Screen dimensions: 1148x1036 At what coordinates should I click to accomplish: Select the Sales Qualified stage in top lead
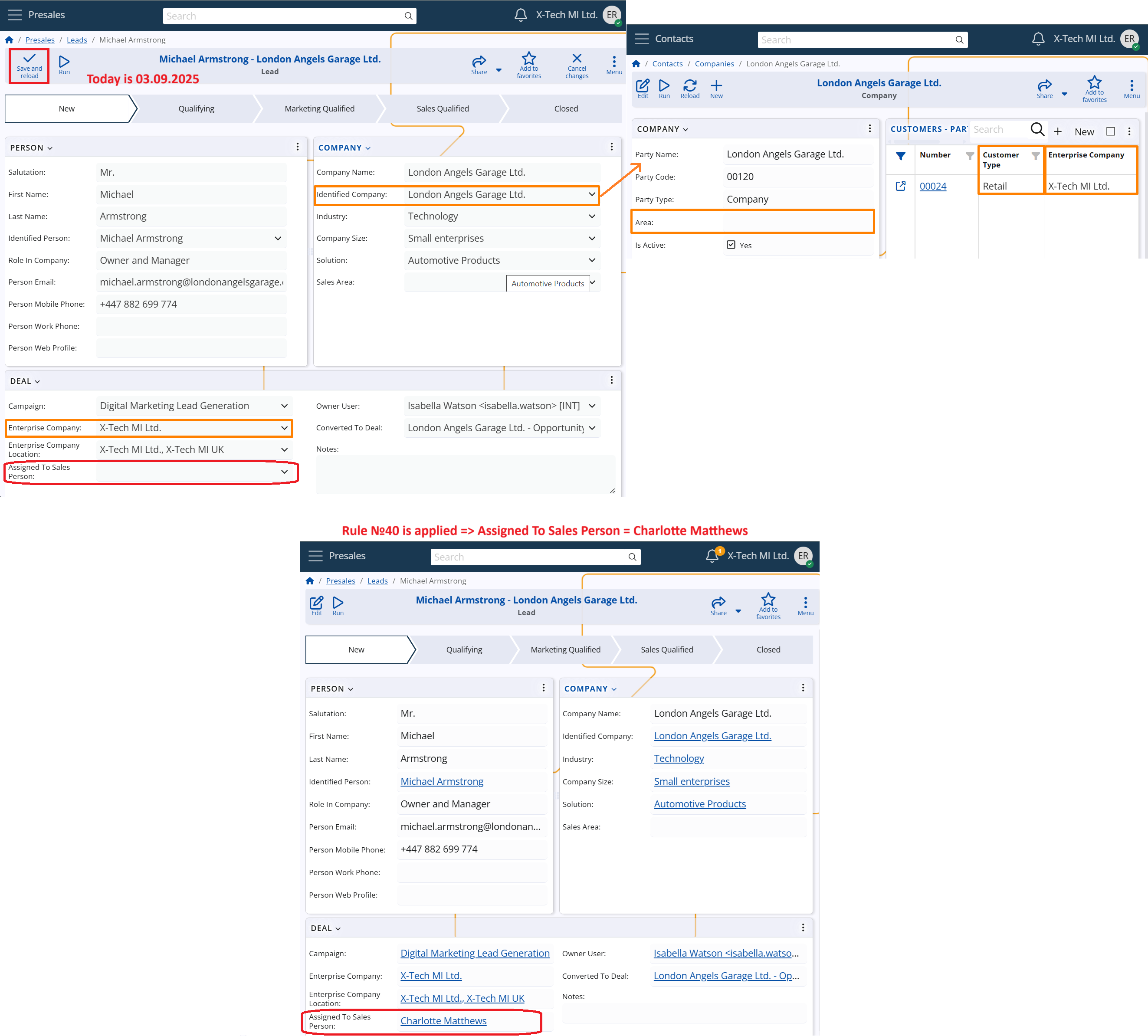click(x=442, y=109)
